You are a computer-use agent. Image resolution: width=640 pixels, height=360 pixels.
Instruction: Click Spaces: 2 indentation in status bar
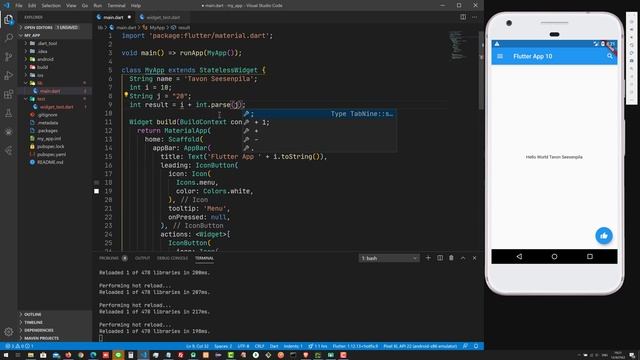pyautogui.click(x=223, y=346)
